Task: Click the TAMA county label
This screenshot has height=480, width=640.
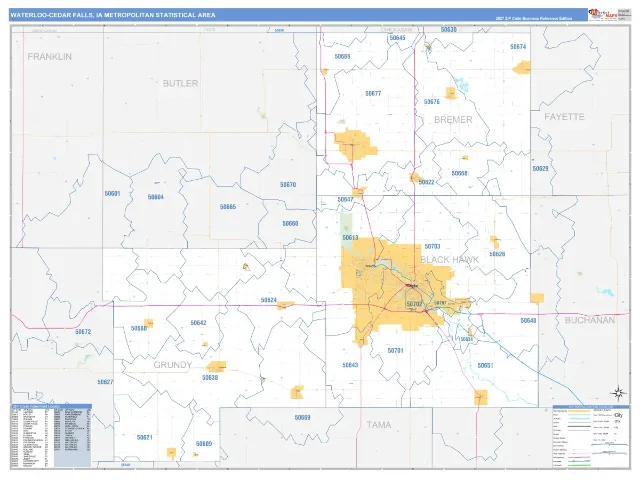Action: click(x=379, y=425)
